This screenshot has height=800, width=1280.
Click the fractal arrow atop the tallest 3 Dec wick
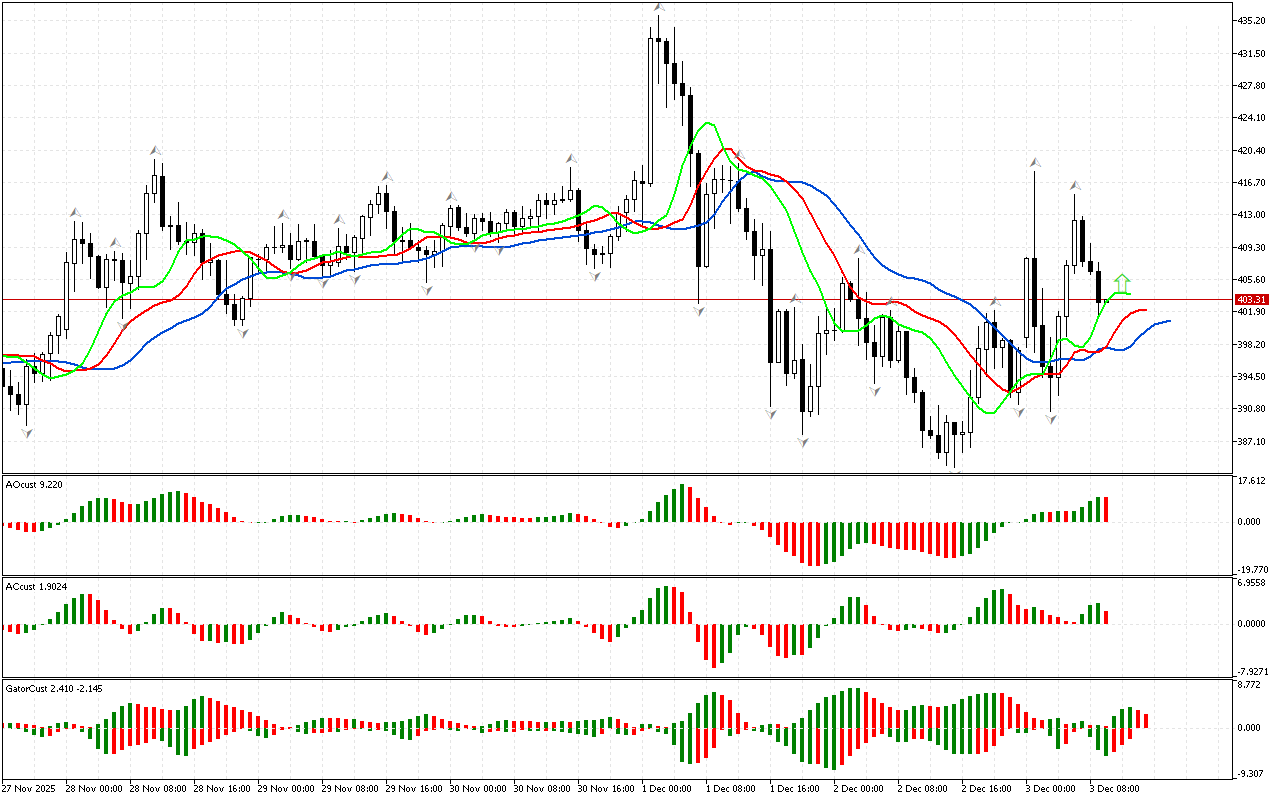coord(1034,161)
